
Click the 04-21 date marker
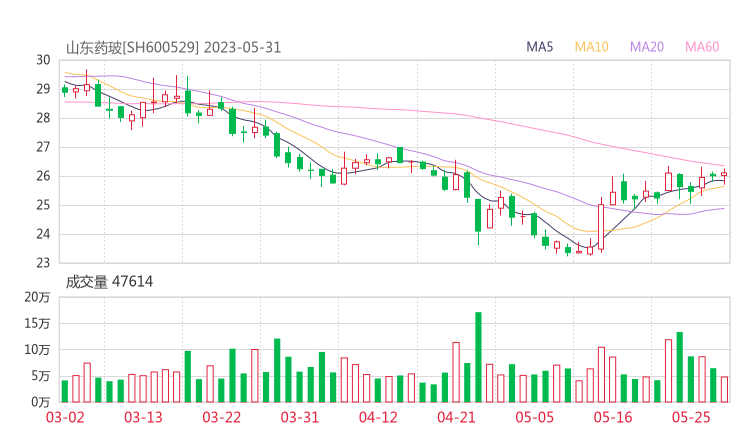(456, 417)
